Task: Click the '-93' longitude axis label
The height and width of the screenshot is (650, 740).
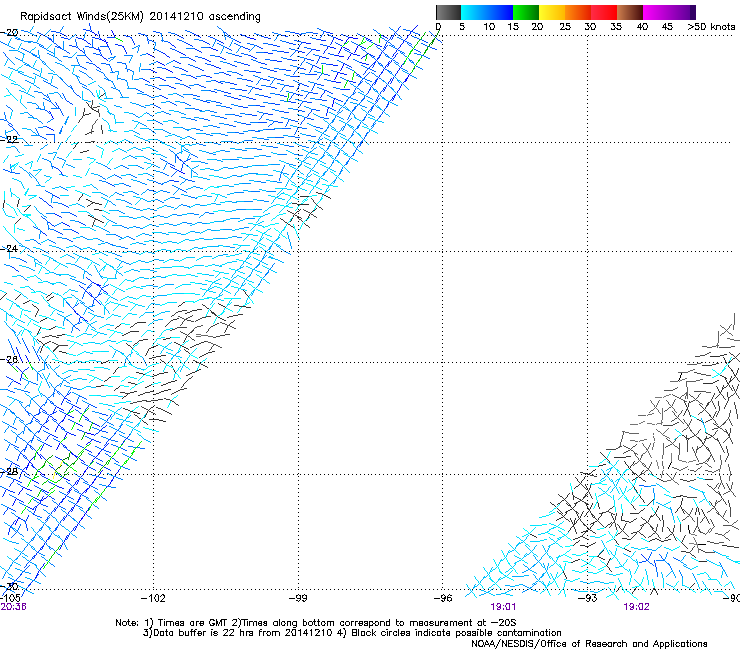Action: click(588, 599)
